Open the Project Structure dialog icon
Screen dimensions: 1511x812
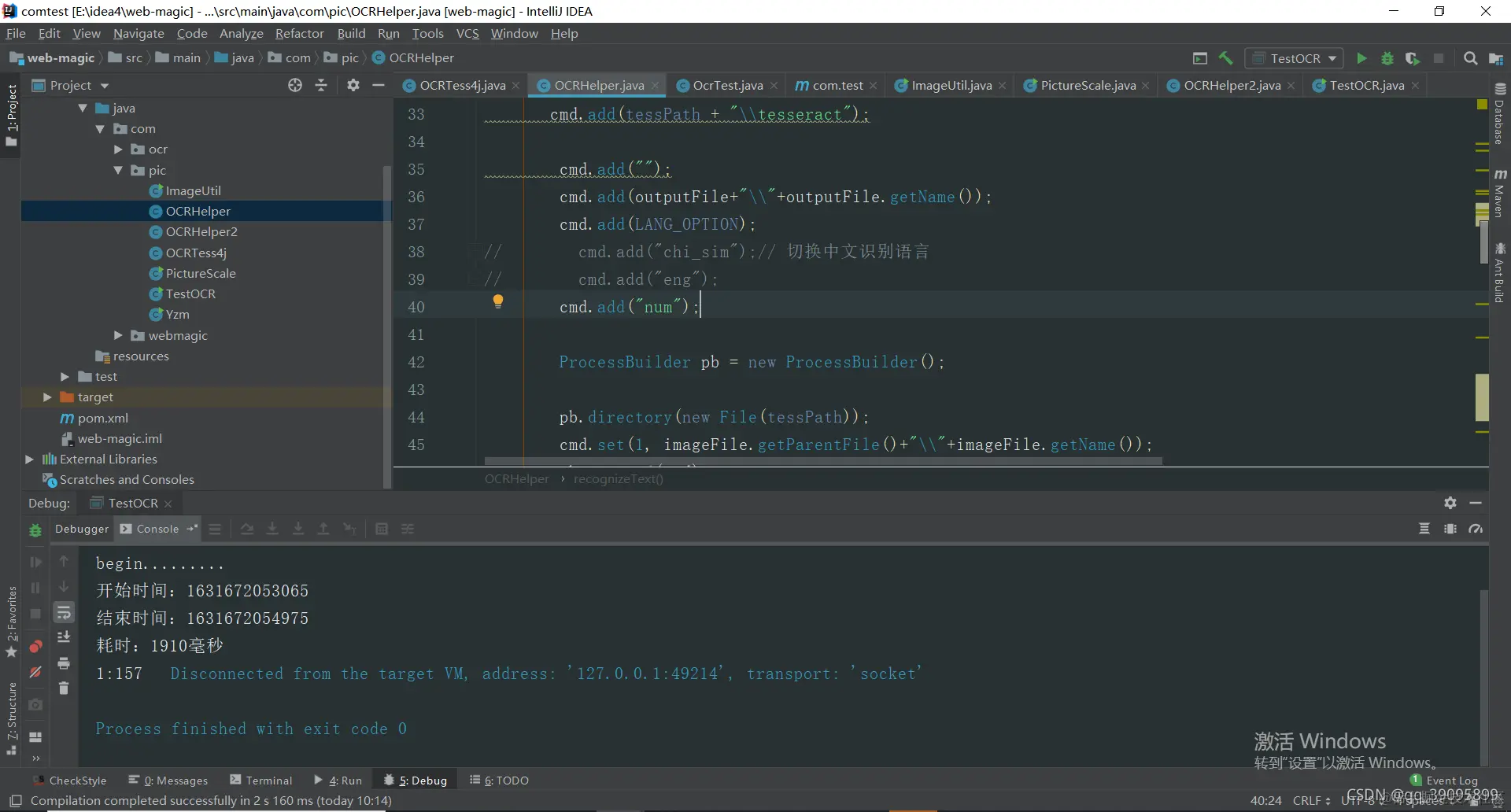click(x=1496, y=58)
